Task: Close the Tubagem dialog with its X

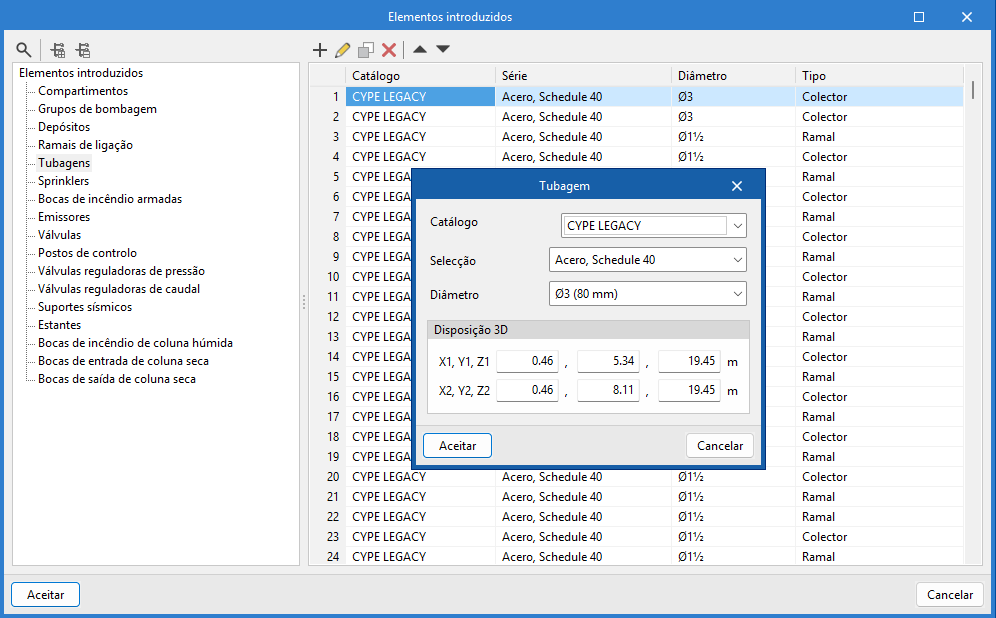Action: pyautogui.click(x=737, y=186)
